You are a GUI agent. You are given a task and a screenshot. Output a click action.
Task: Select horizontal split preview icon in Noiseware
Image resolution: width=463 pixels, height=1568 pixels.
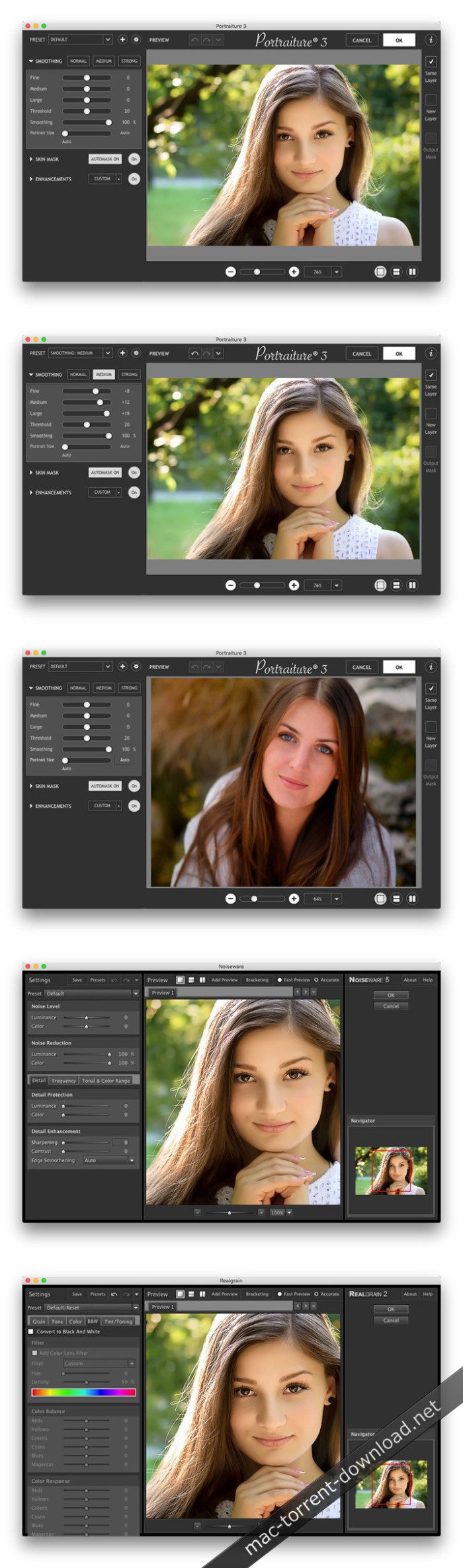tap(191, 980)
